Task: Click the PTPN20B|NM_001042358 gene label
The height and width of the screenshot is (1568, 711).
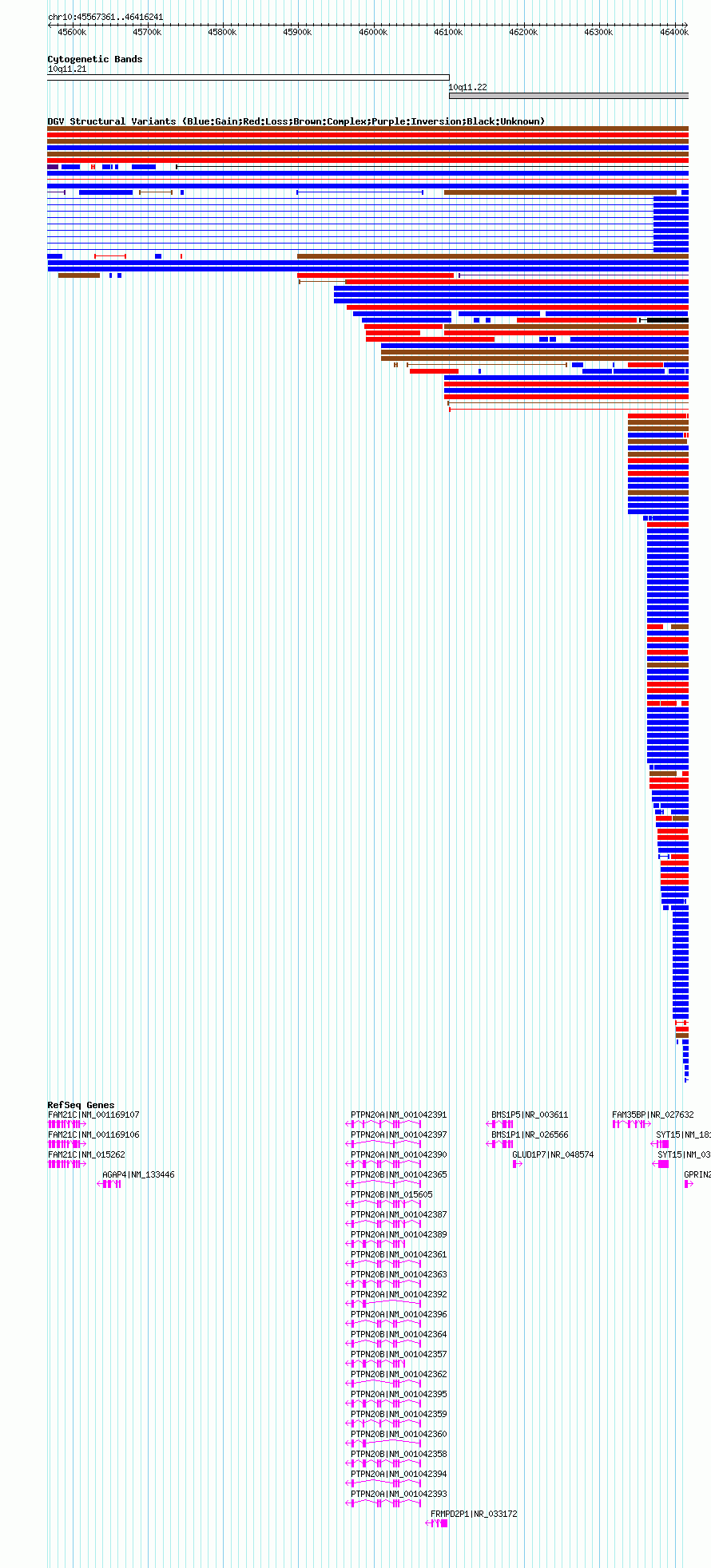Action: pyautogui.click(x=399, y=1454)
